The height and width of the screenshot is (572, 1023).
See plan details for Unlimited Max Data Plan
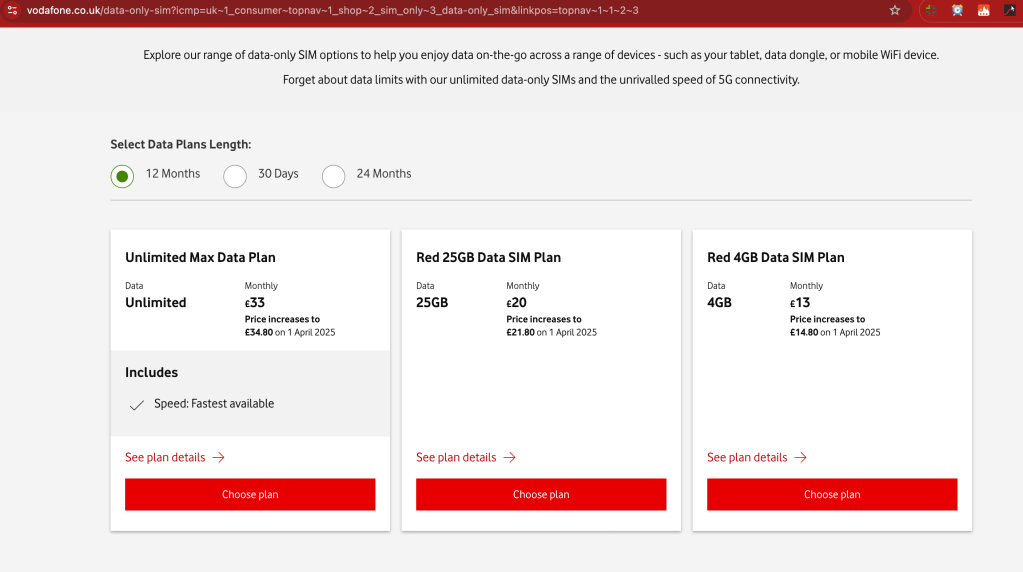click(165, 457)
